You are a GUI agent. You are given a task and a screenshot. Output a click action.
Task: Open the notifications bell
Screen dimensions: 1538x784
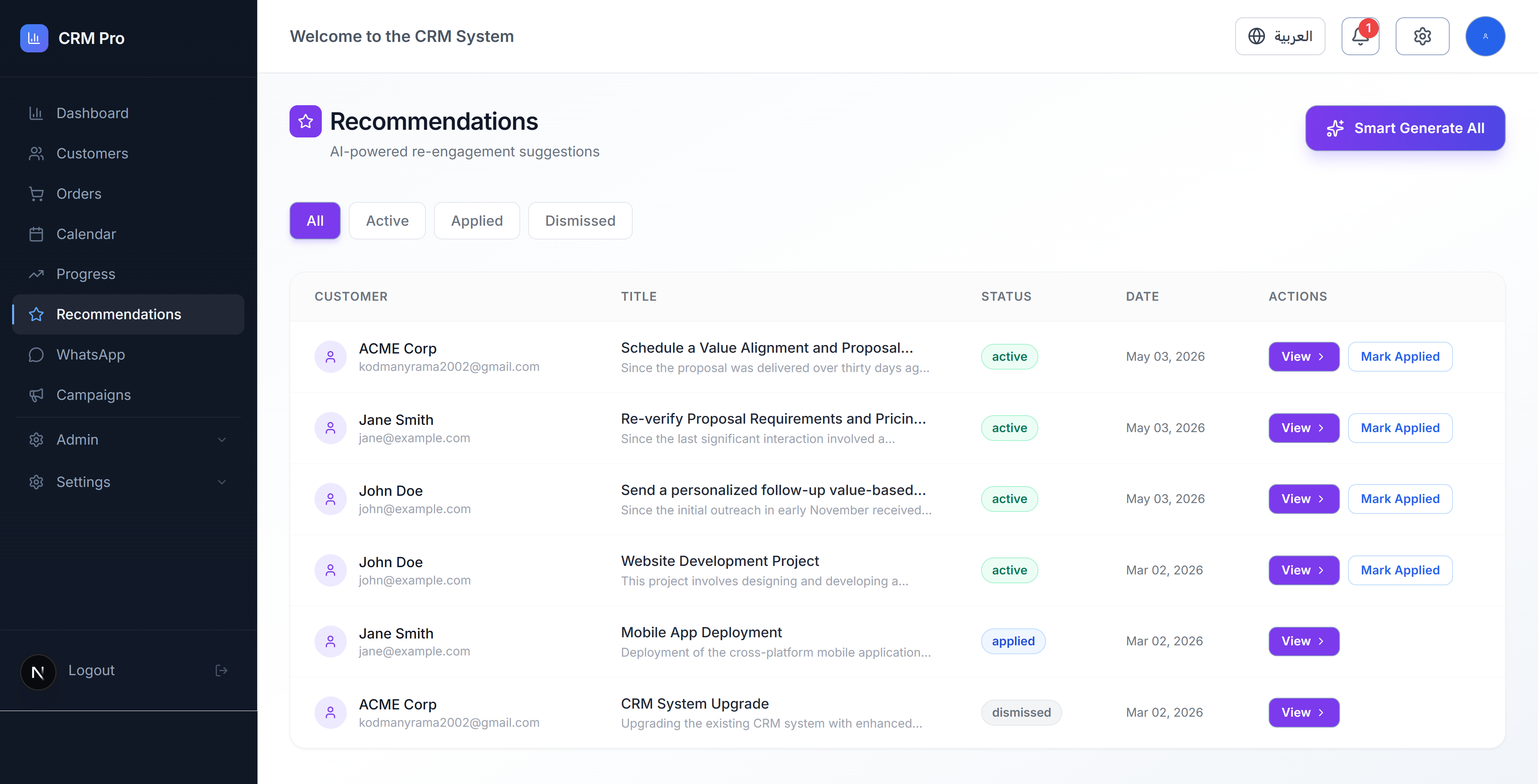[x=1360, y=36]
